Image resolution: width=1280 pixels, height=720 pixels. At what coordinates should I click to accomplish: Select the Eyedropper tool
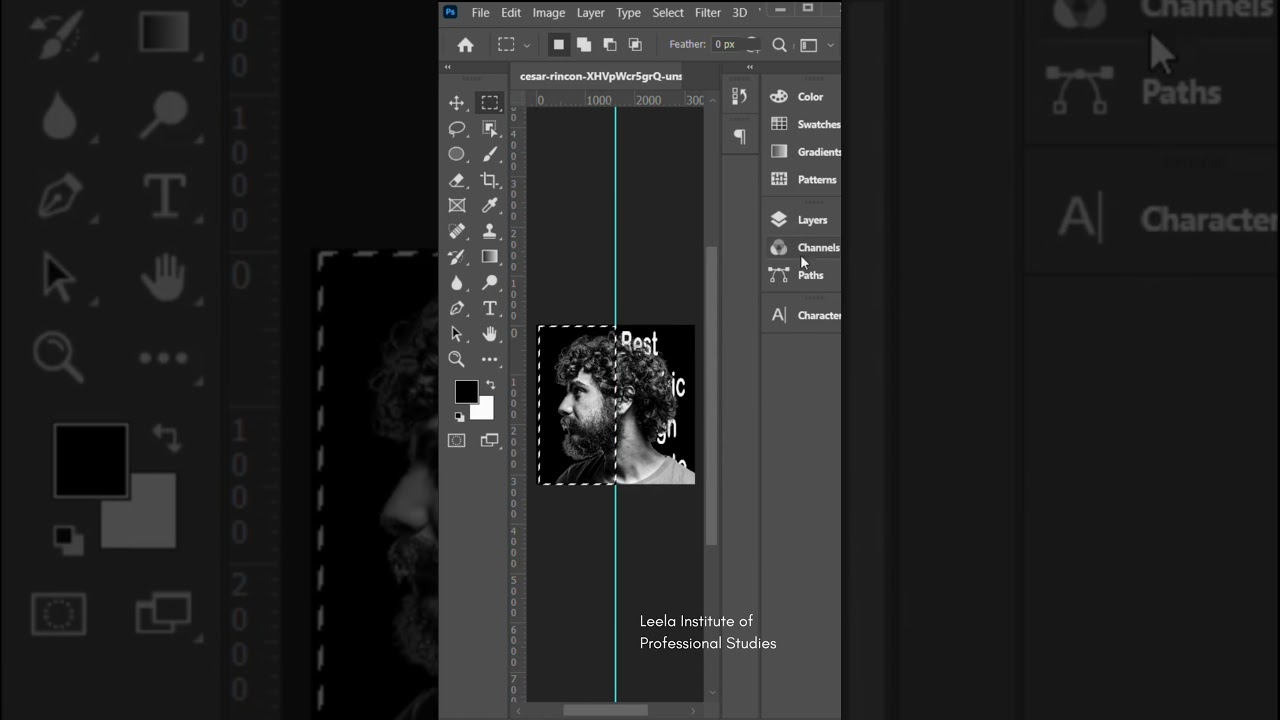(489, 205)
